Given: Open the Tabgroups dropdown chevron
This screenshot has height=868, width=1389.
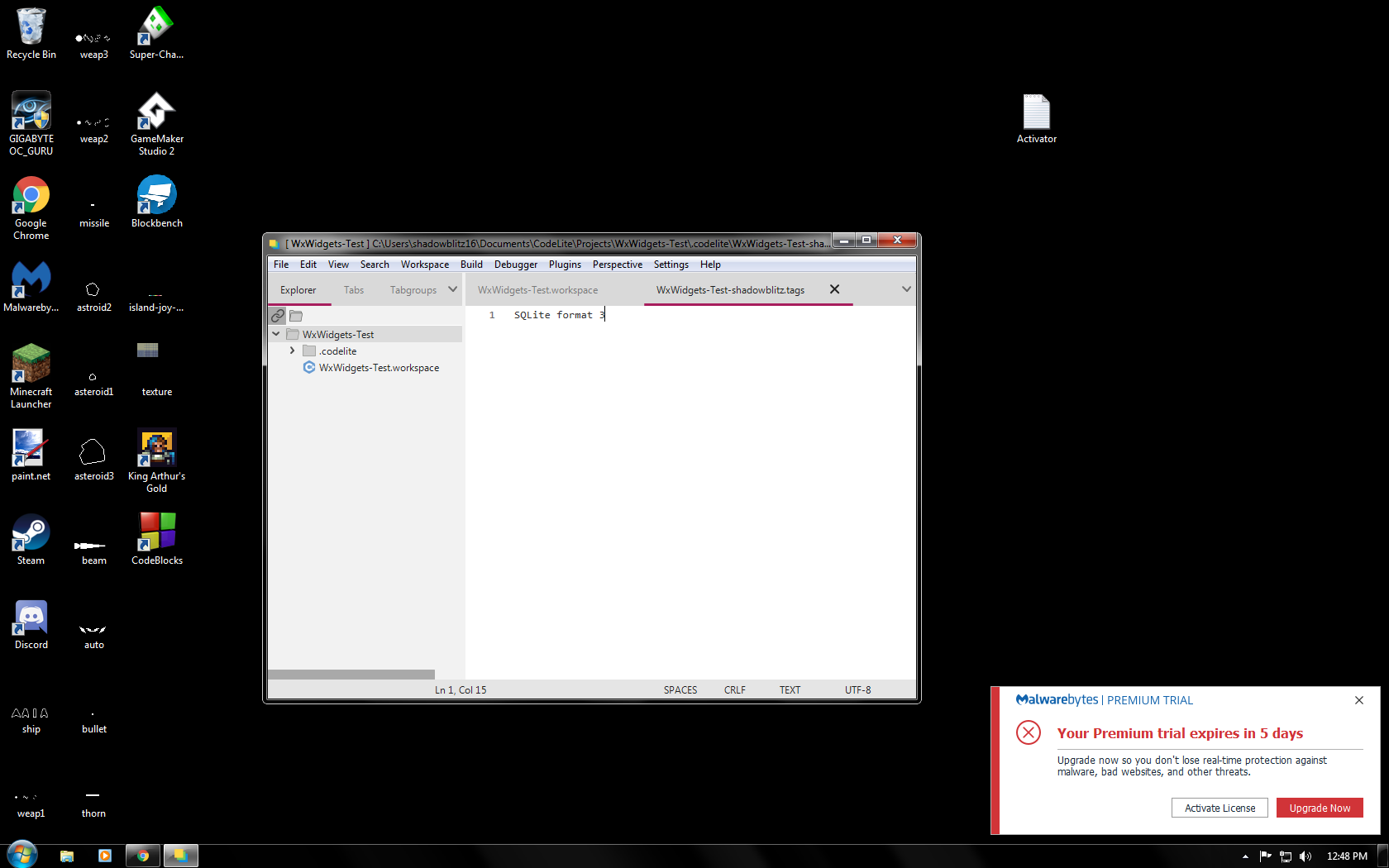Looking at the screenshot, I should (x=452, y=289).
